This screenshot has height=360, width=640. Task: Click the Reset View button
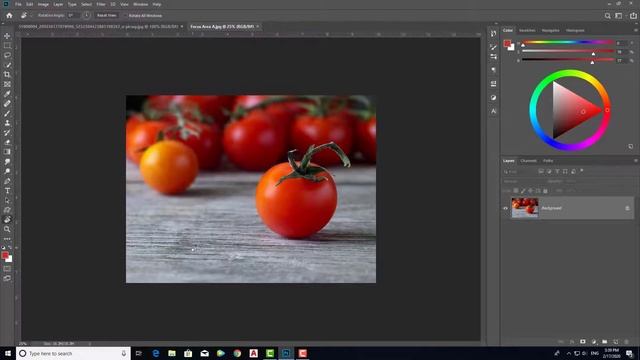click(x=107, y=16)
